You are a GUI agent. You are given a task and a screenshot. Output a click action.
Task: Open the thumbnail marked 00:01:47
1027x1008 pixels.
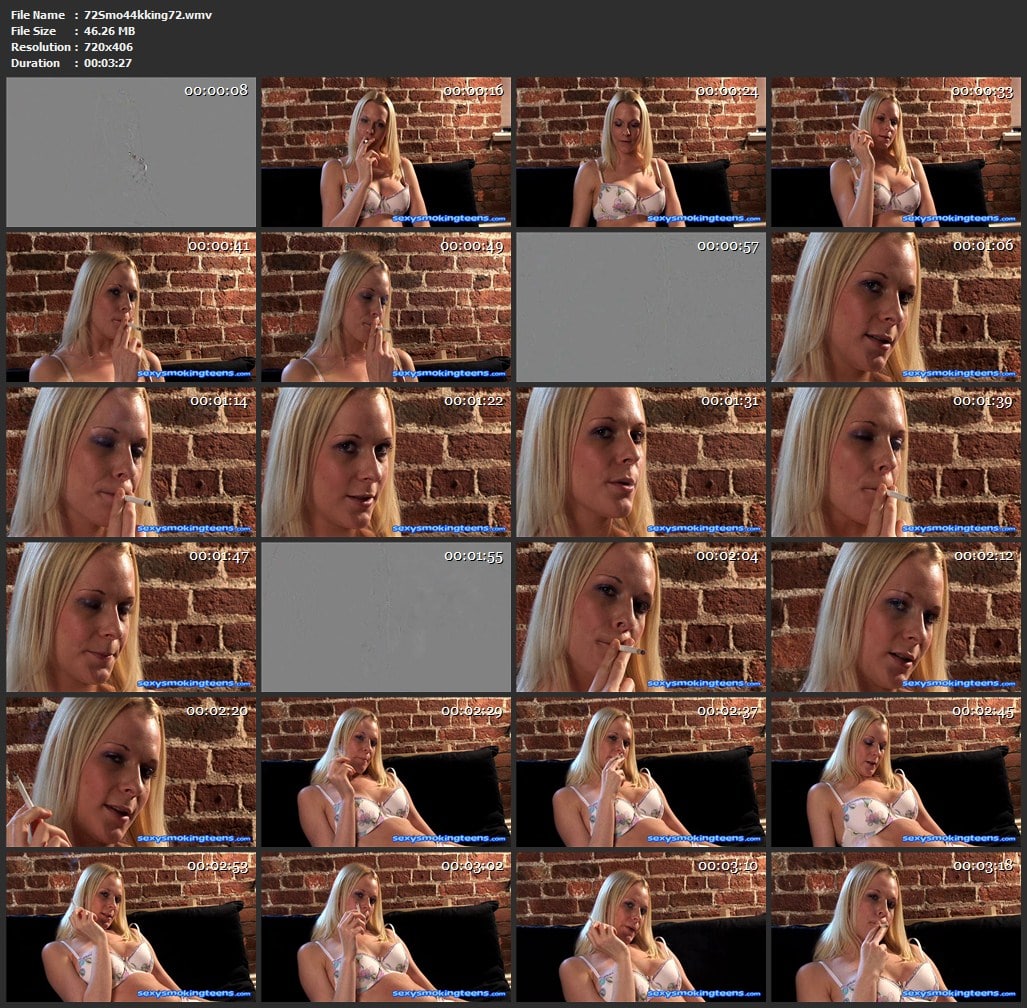131,617
